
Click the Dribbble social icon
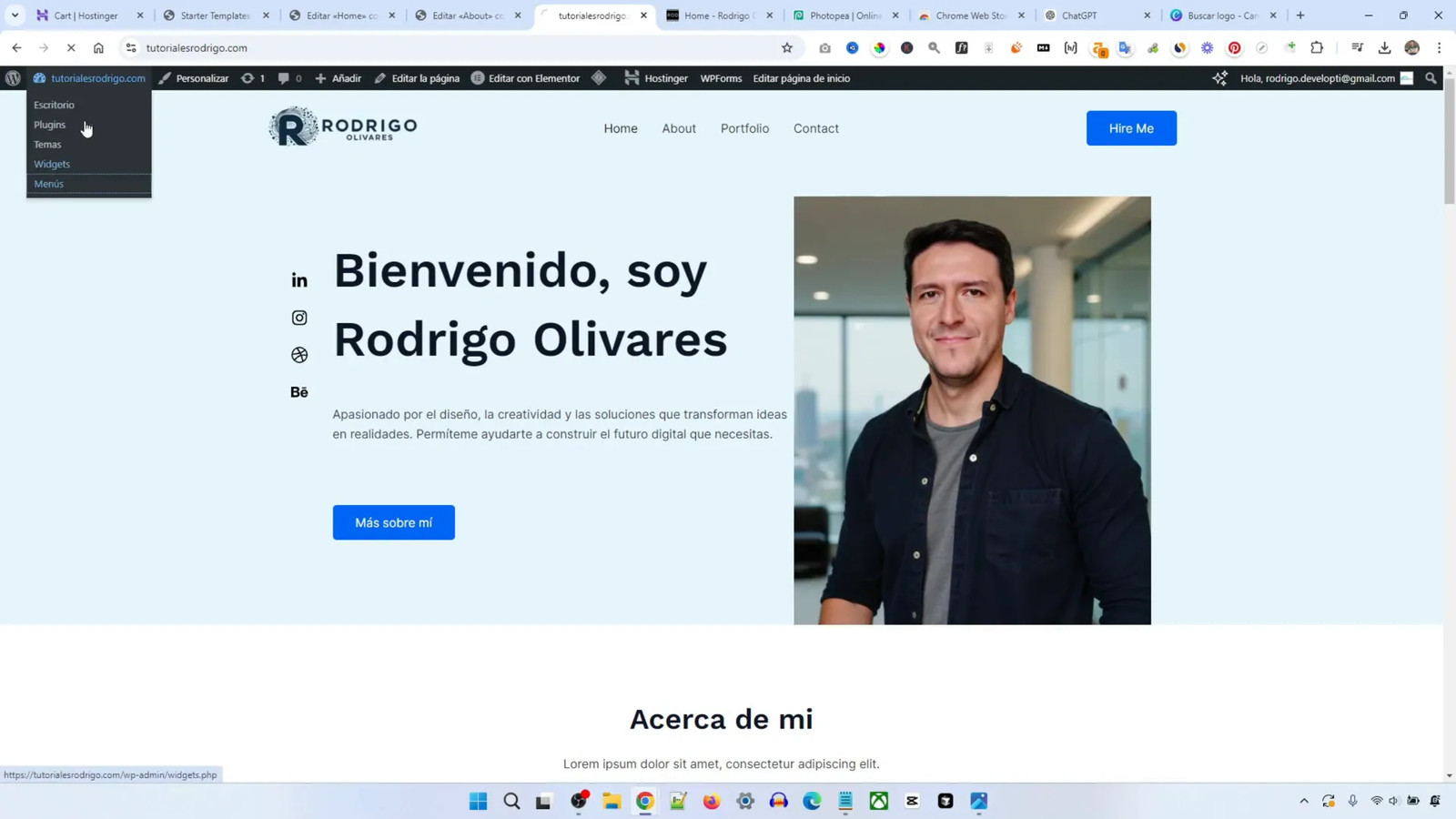coord(299,354)
